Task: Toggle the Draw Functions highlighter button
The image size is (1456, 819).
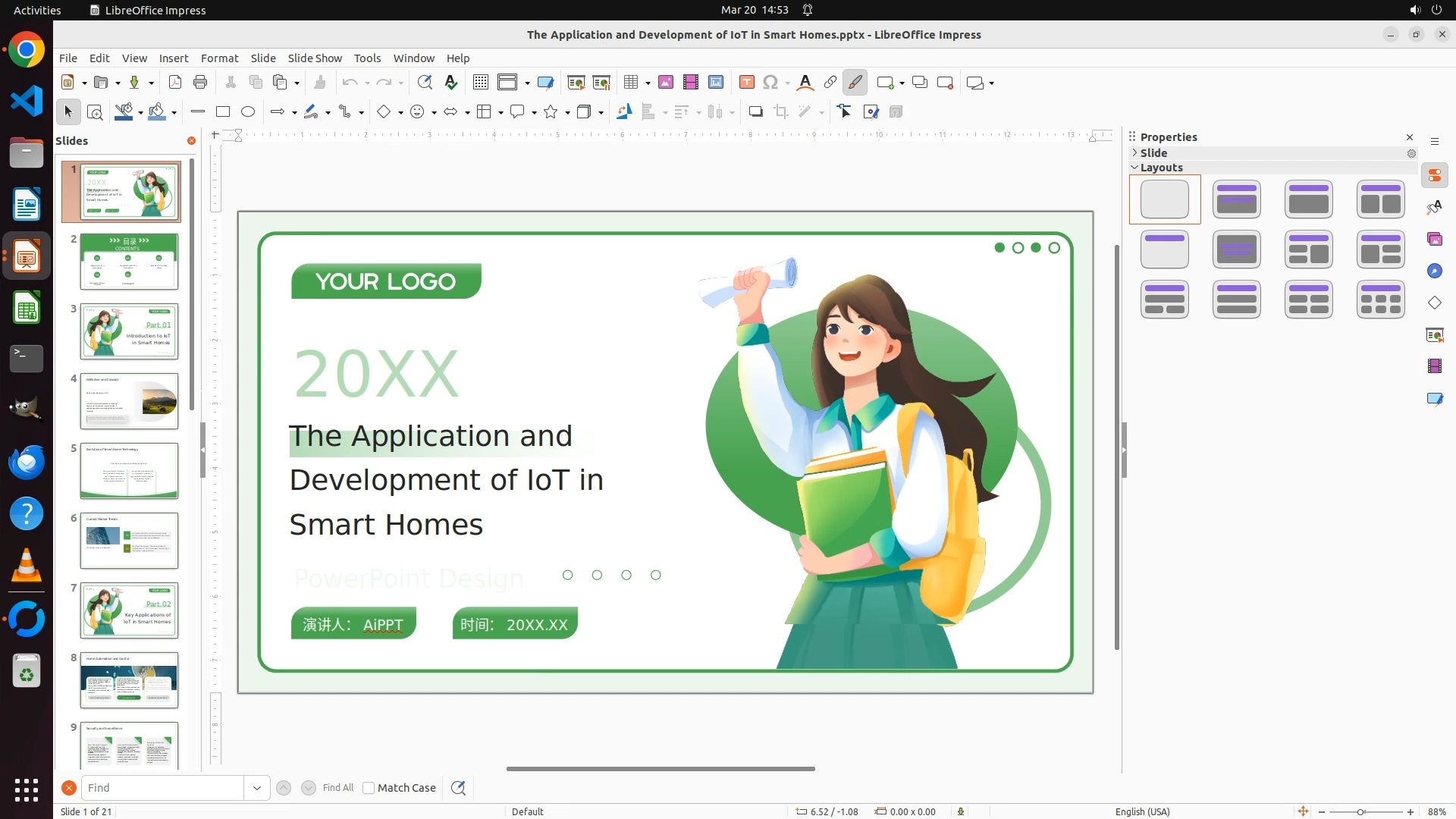Action: (855, 83)
